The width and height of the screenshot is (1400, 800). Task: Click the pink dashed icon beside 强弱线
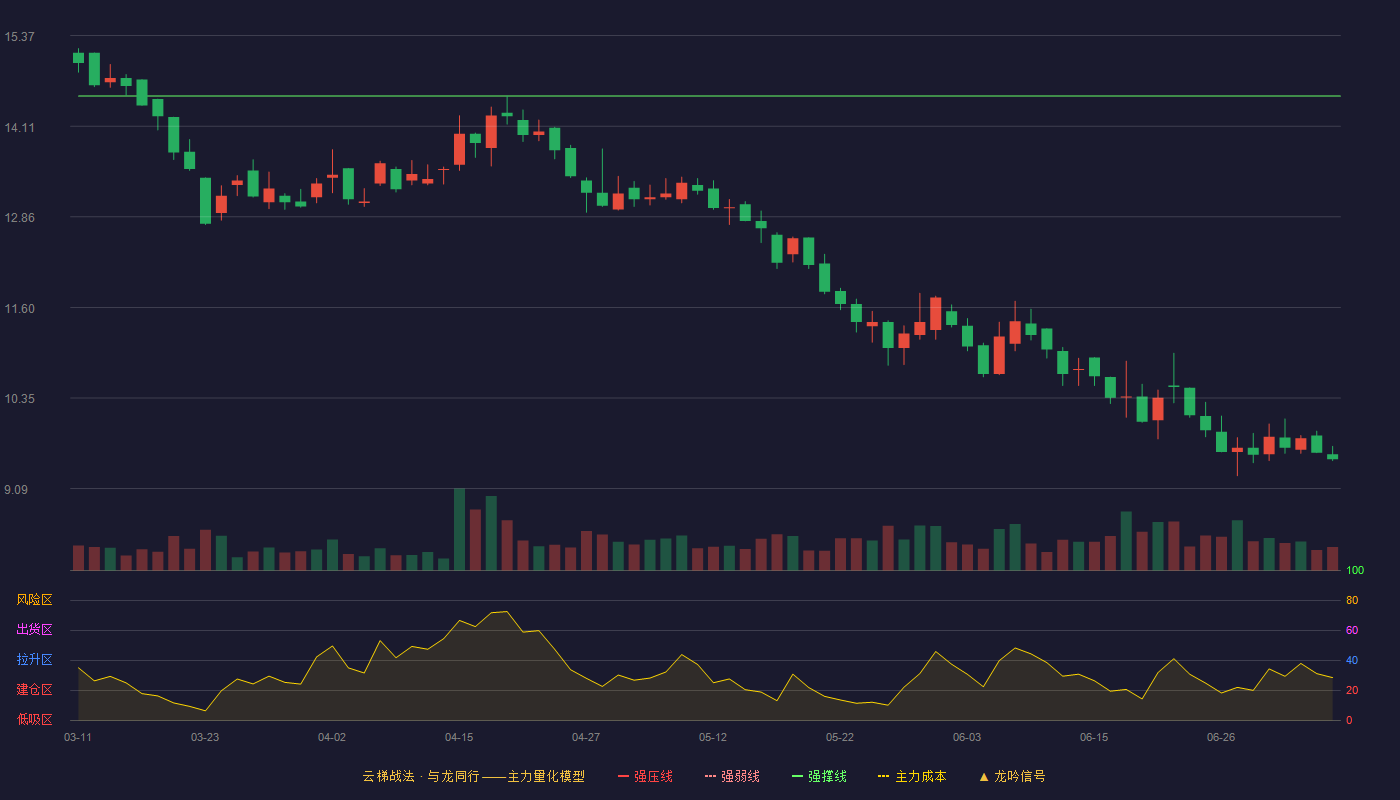(x=710, y=776)
